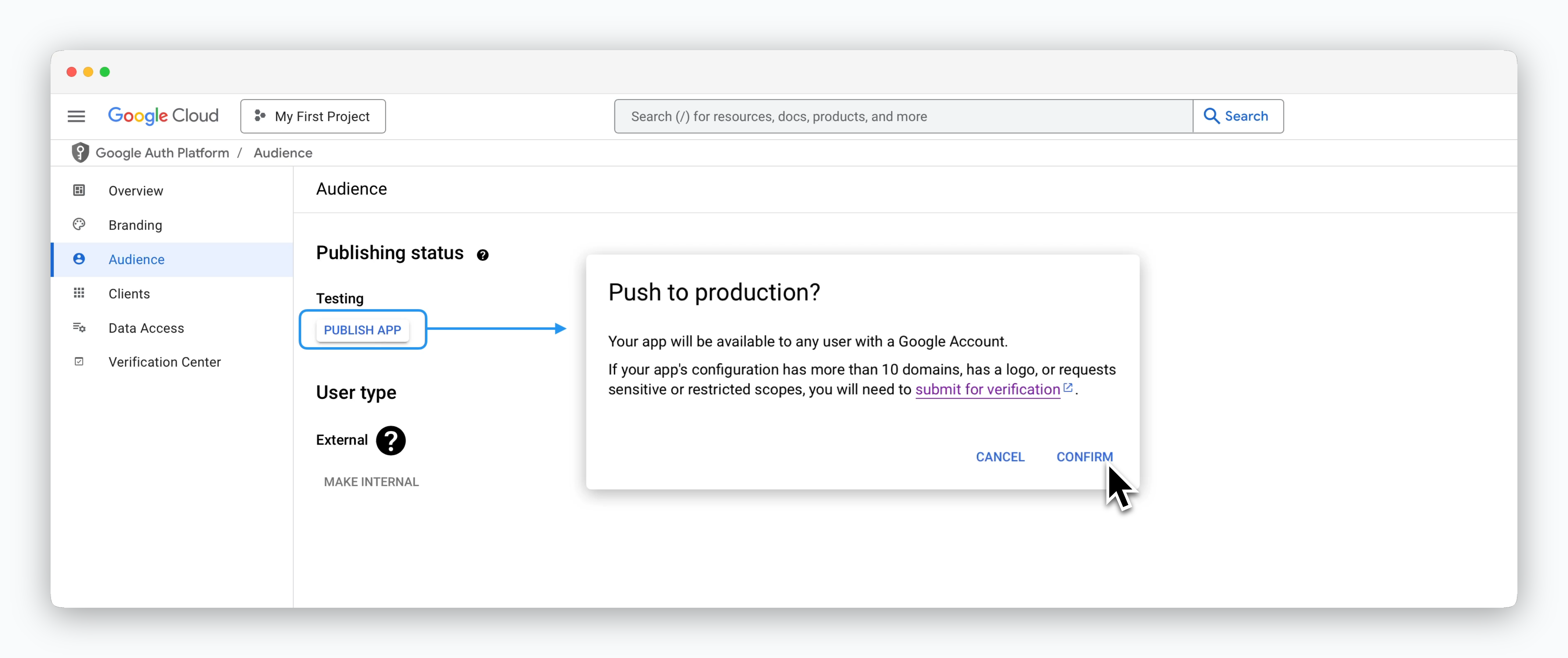Viewport: 1568px width, 658px height.
Task: Click the Branding palette icon
Action: (x=79, y=225)
